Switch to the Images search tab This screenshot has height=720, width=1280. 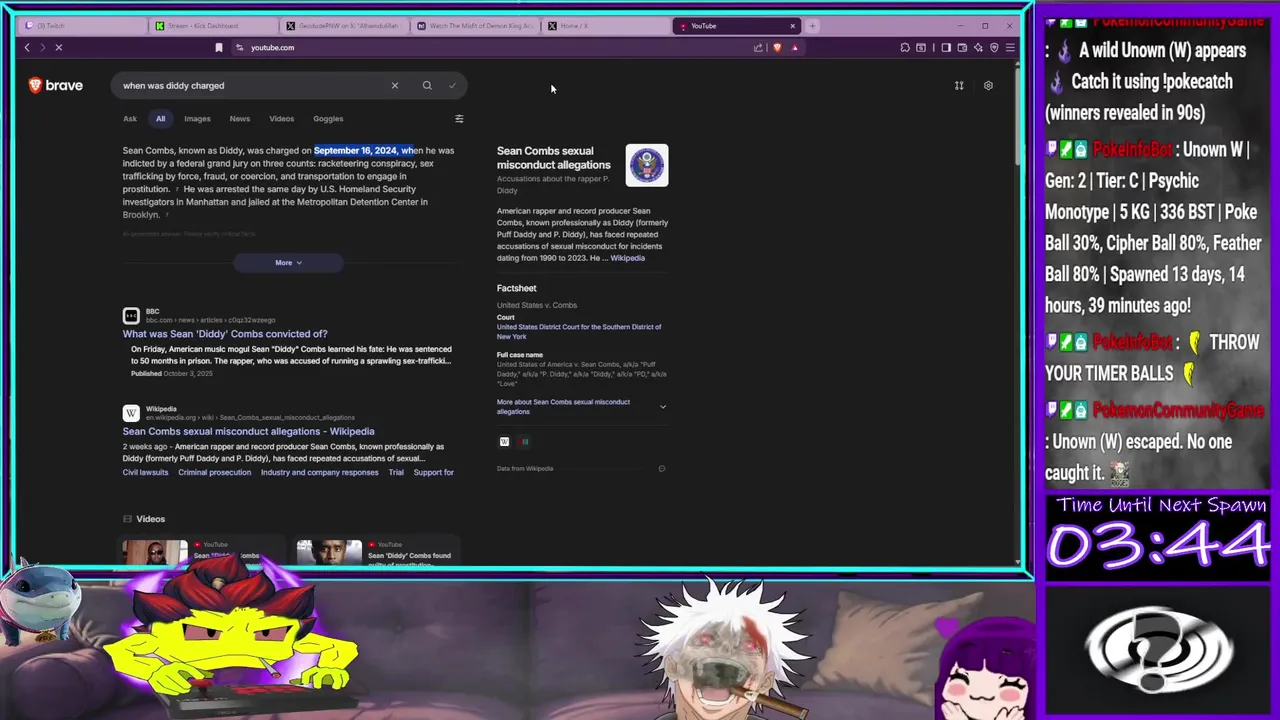[x=197, y=119]
